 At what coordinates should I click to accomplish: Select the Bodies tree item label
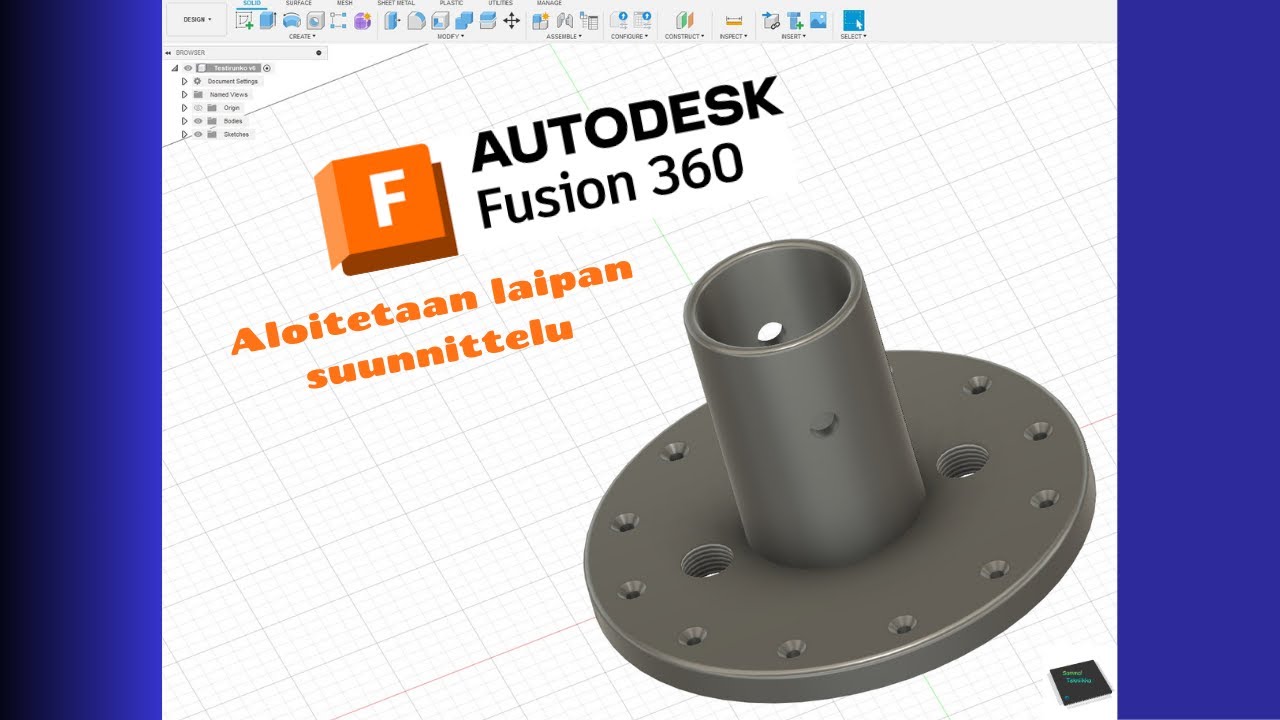point(233,121)
